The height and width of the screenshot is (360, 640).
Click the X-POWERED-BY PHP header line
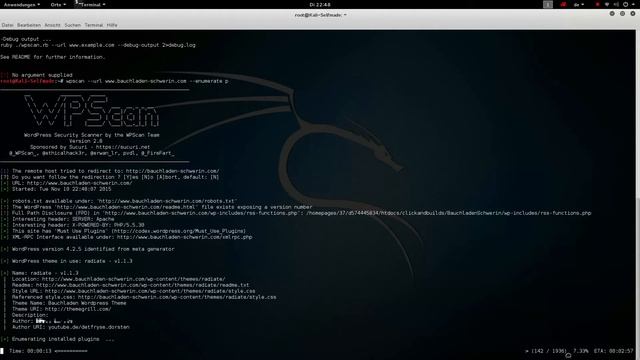click(x=72, y=225)
